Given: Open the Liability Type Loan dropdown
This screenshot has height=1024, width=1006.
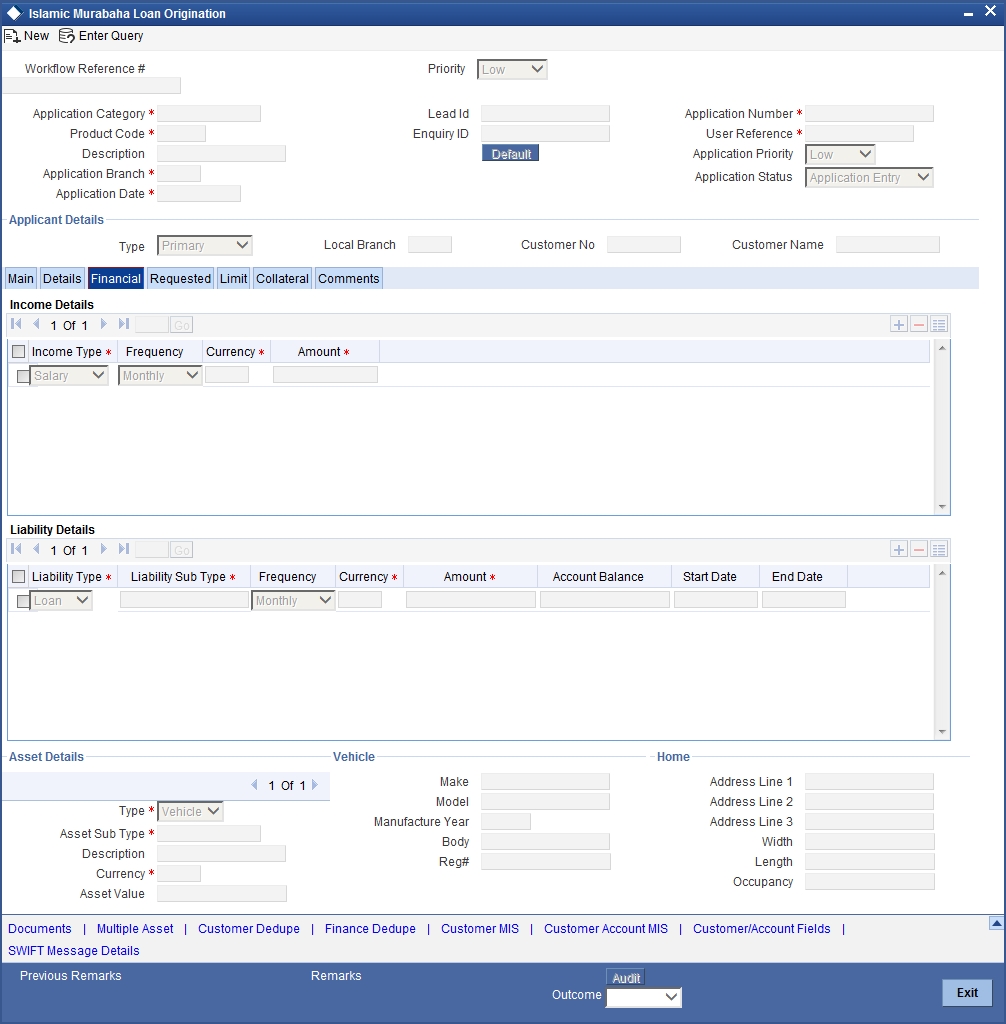Looking at the screenshot, I should [x=61, y=601].
